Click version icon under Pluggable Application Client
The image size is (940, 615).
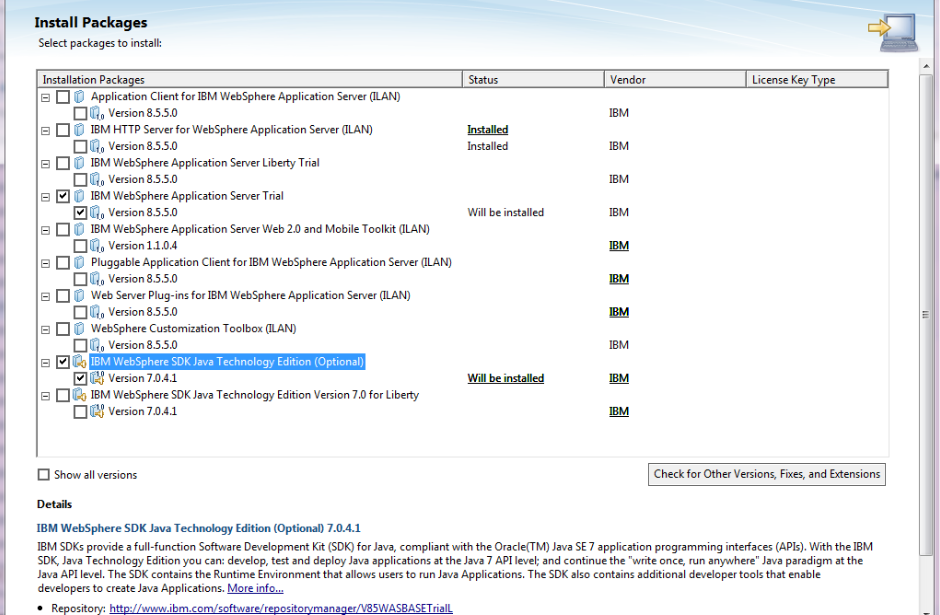[97, 279]
